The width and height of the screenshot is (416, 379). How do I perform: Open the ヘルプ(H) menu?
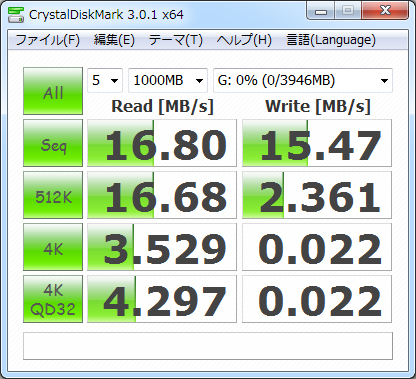click(244, 40)
